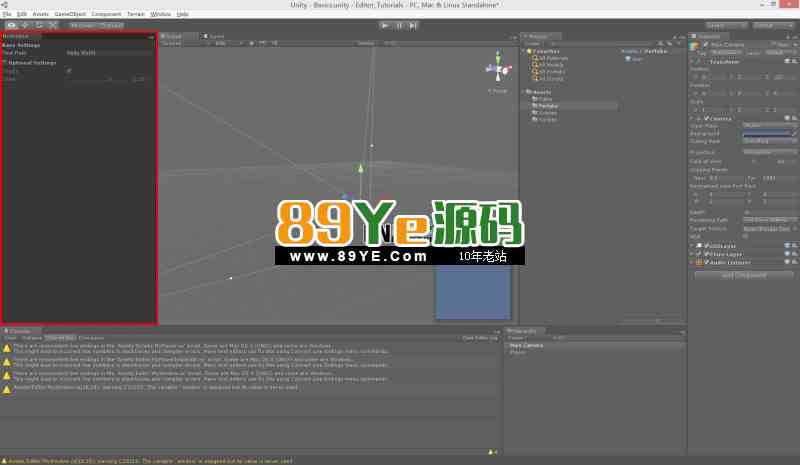Click the Clear button in Console
The image size is (800, 465).
pos(10,338)
